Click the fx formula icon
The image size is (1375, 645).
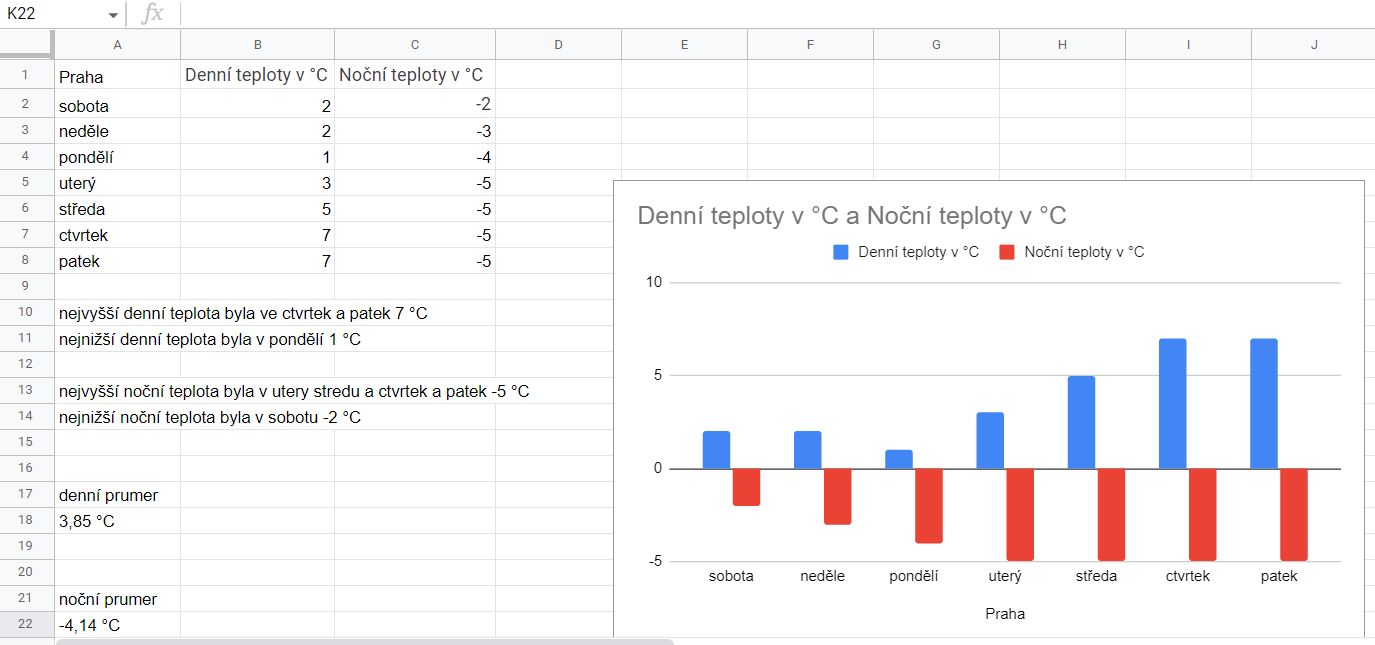tap(152, 14)
